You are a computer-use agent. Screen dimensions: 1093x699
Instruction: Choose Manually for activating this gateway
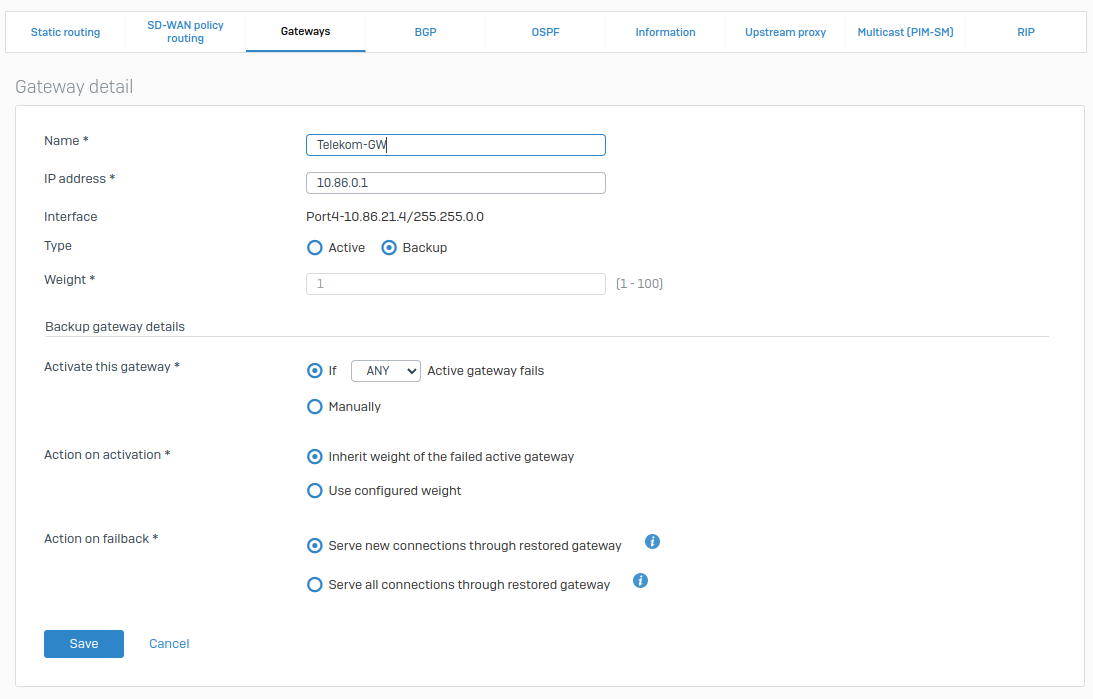pyautogui.click(x=314, y=406)
